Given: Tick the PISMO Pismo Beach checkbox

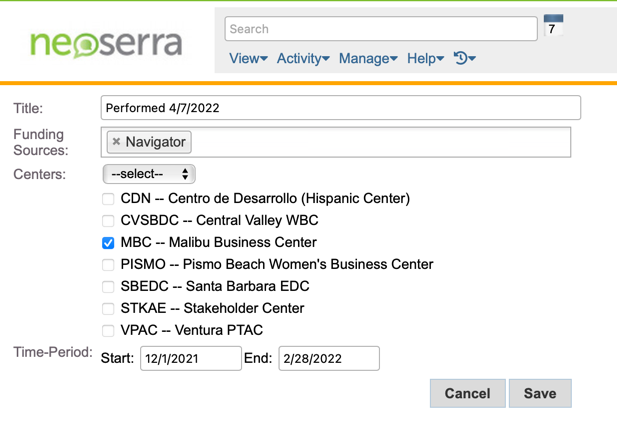Looking at the screenshot, I should [x=108, y=265].
